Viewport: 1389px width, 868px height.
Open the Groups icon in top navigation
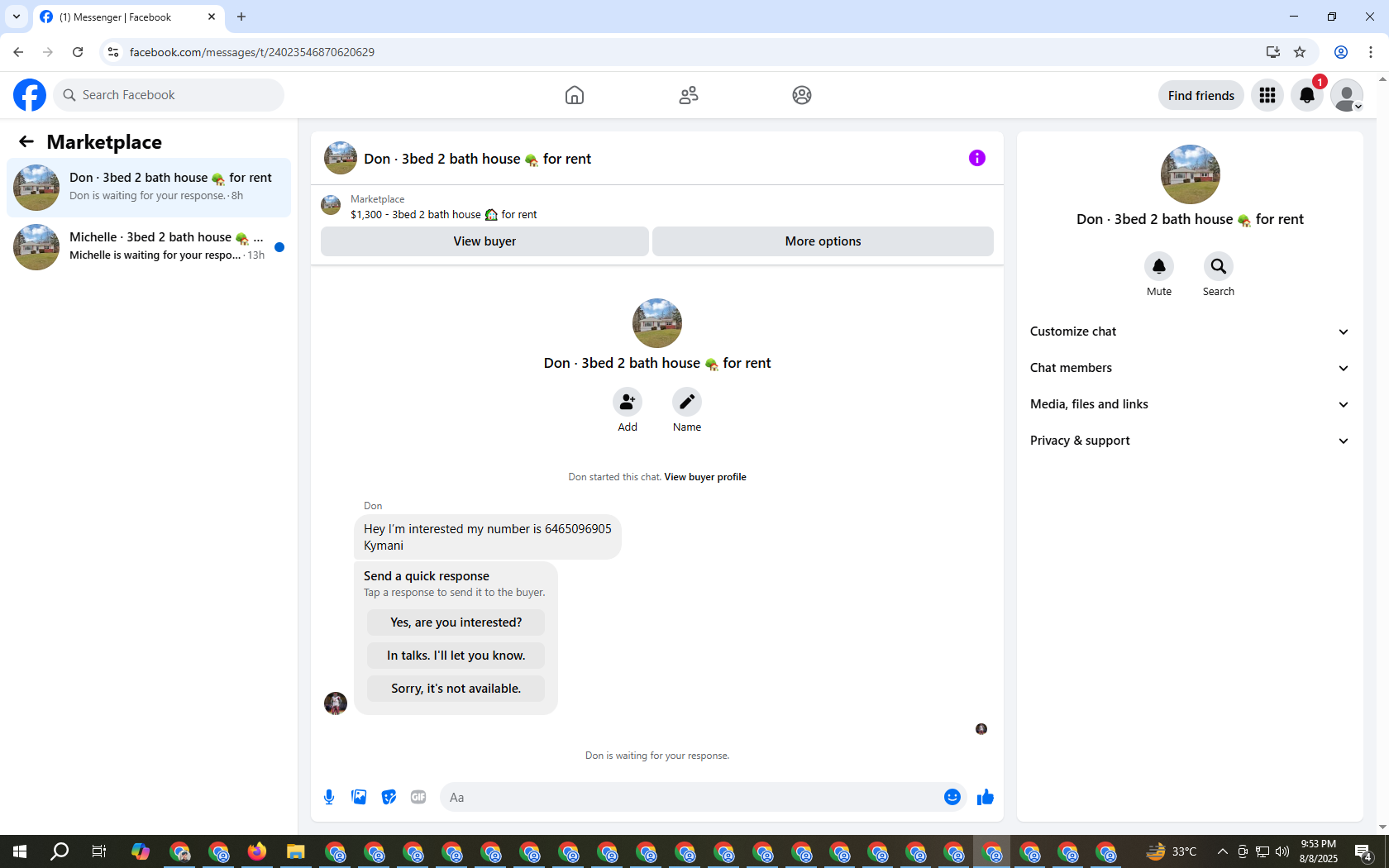pos(802,95)
